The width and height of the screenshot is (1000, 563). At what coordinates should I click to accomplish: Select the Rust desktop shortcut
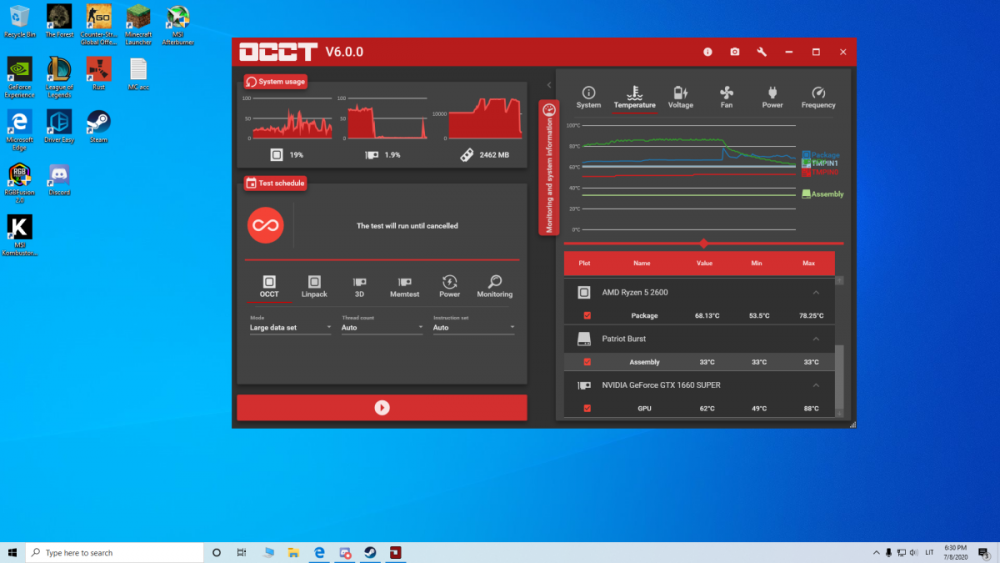click(x=98, y=74)
